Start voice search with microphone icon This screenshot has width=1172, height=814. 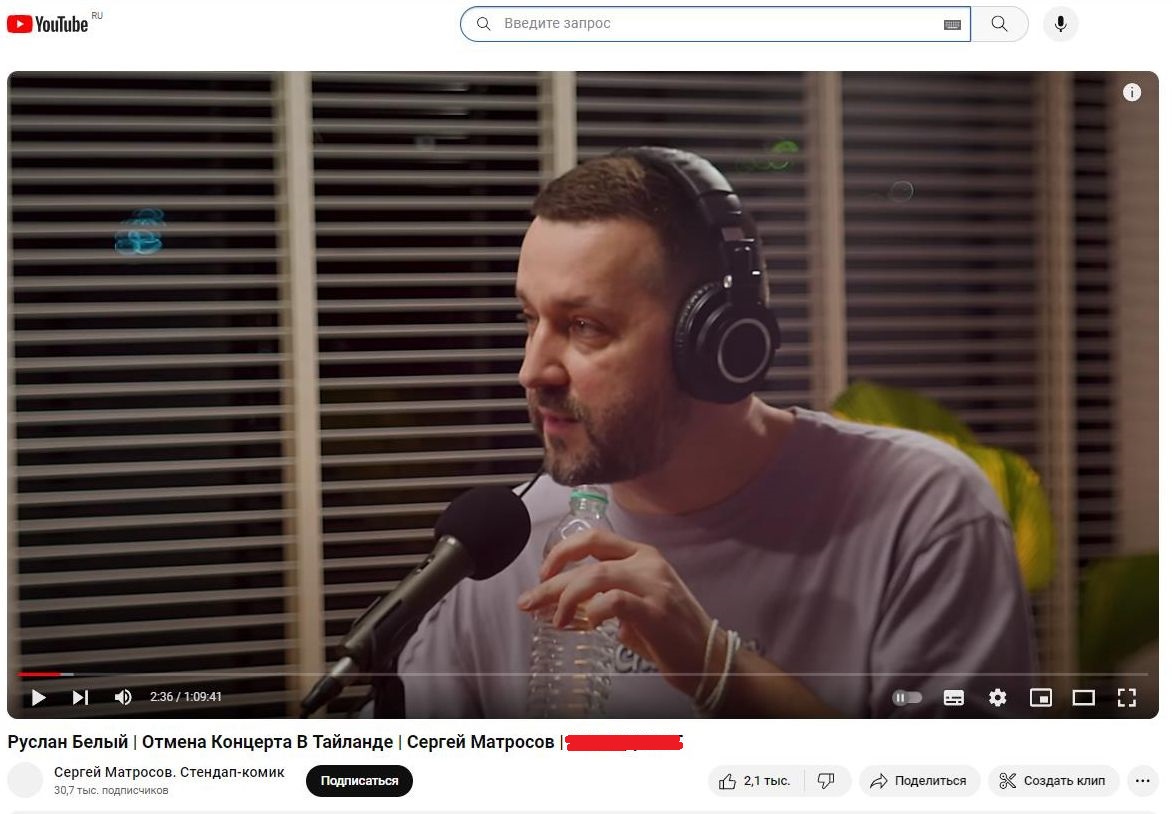click(x=1060, y=24)
